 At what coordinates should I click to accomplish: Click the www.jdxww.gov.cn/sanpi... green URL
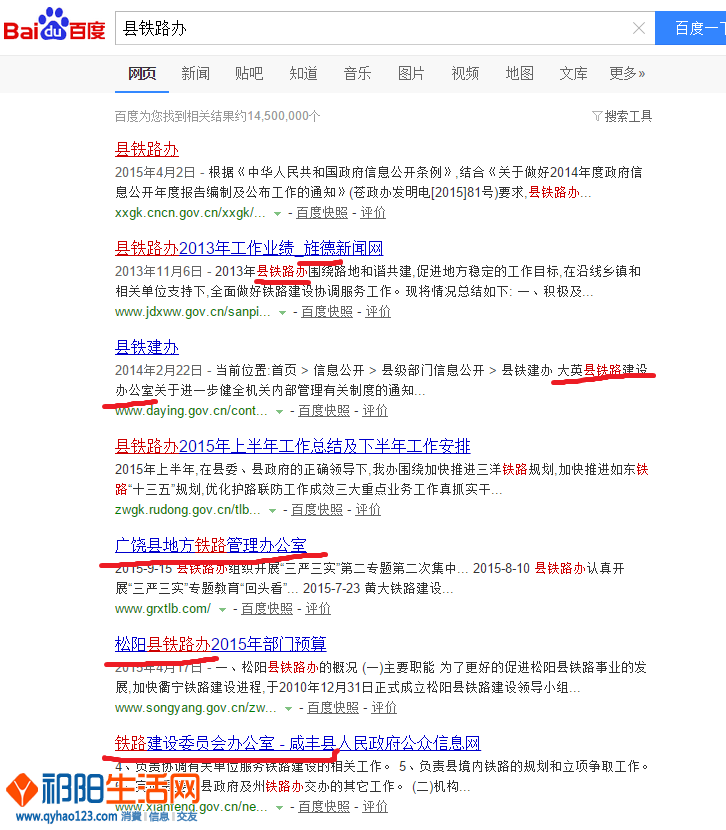(193, 312)
